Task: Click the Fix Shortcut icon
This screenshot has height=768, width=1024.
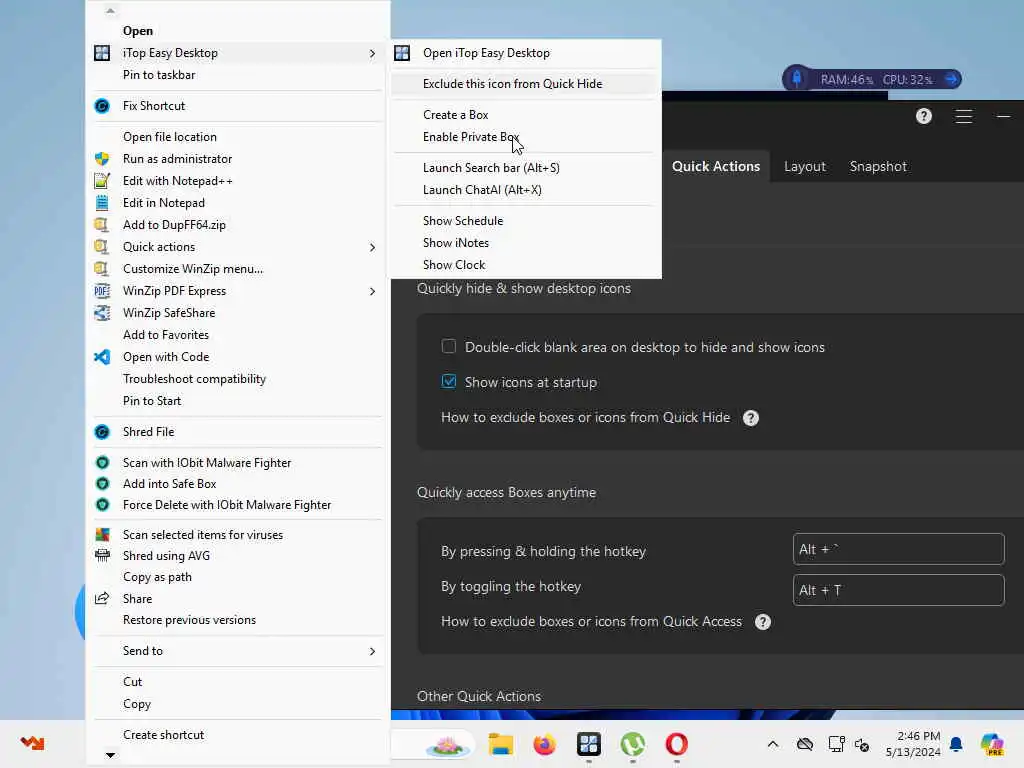Action: pos(103,106)
